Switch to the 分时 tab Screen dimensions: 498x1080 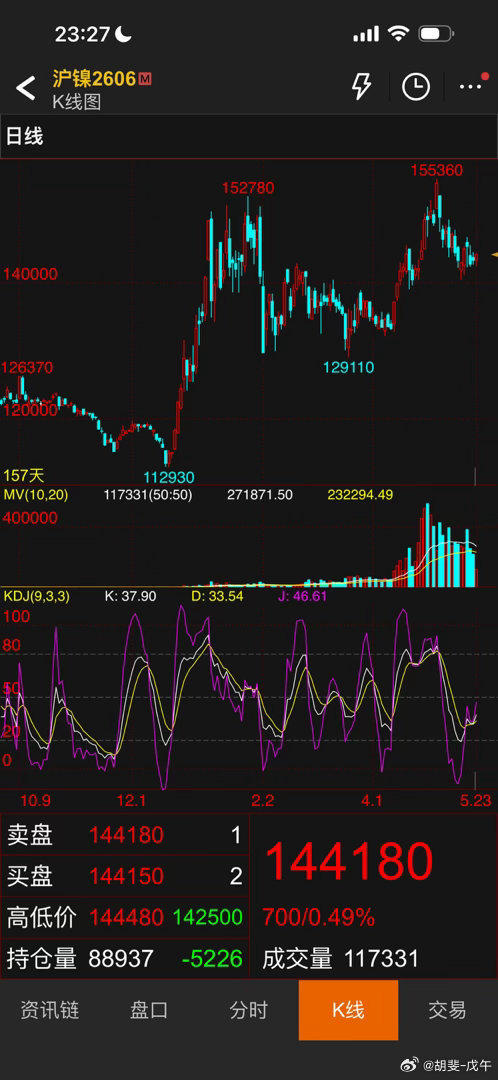click(249, 1010)
